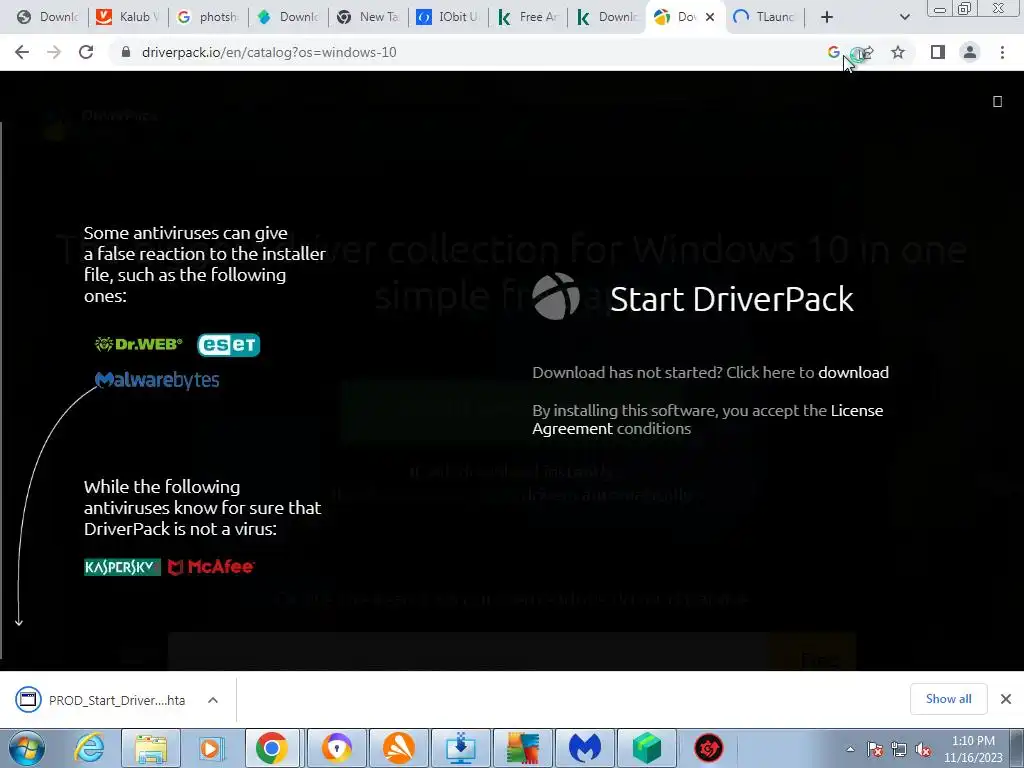The height and width of the screenshot is (768, 1024).
Task: Open a new browser tab
Action: pyautogui.click(x=827, y=17)
